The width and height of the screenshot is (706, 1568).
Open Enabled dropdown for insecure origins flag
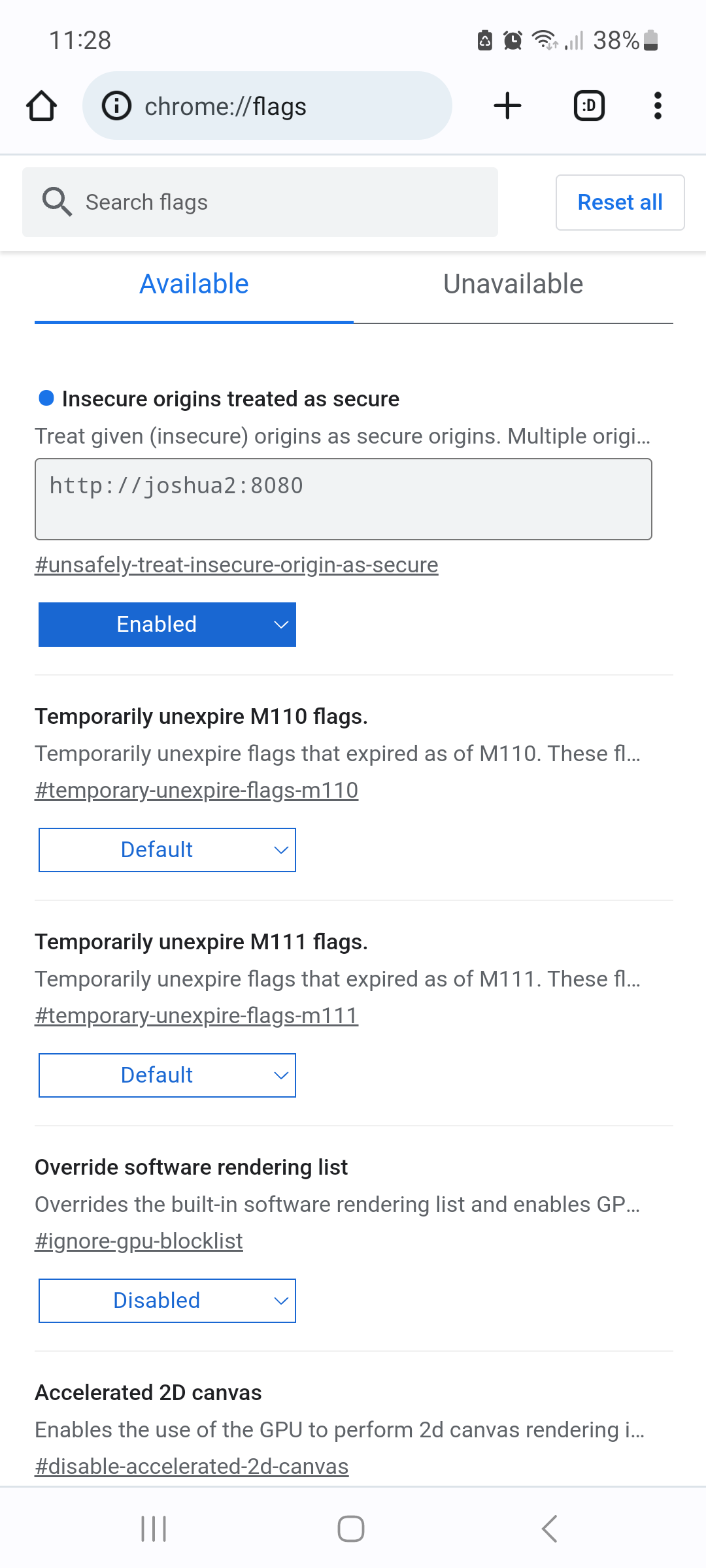[167, 625]
